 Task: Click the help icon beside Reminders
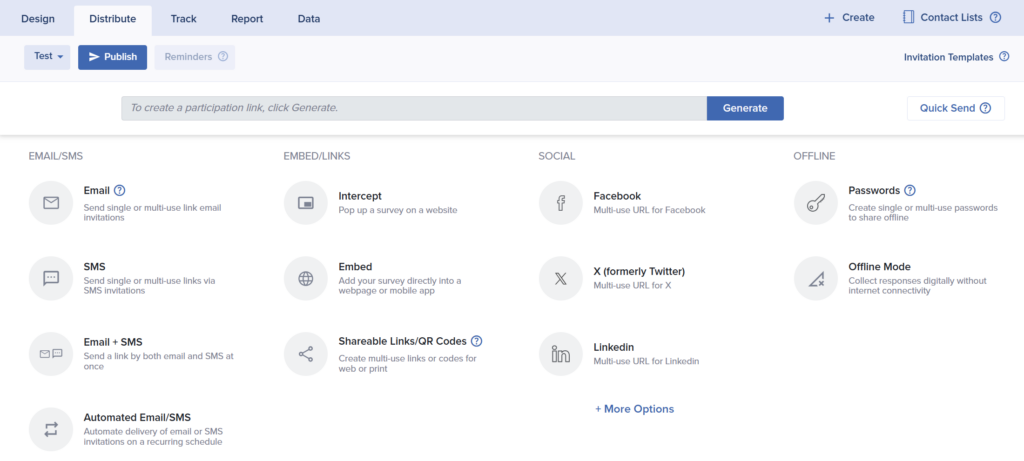tap(223, 57)
